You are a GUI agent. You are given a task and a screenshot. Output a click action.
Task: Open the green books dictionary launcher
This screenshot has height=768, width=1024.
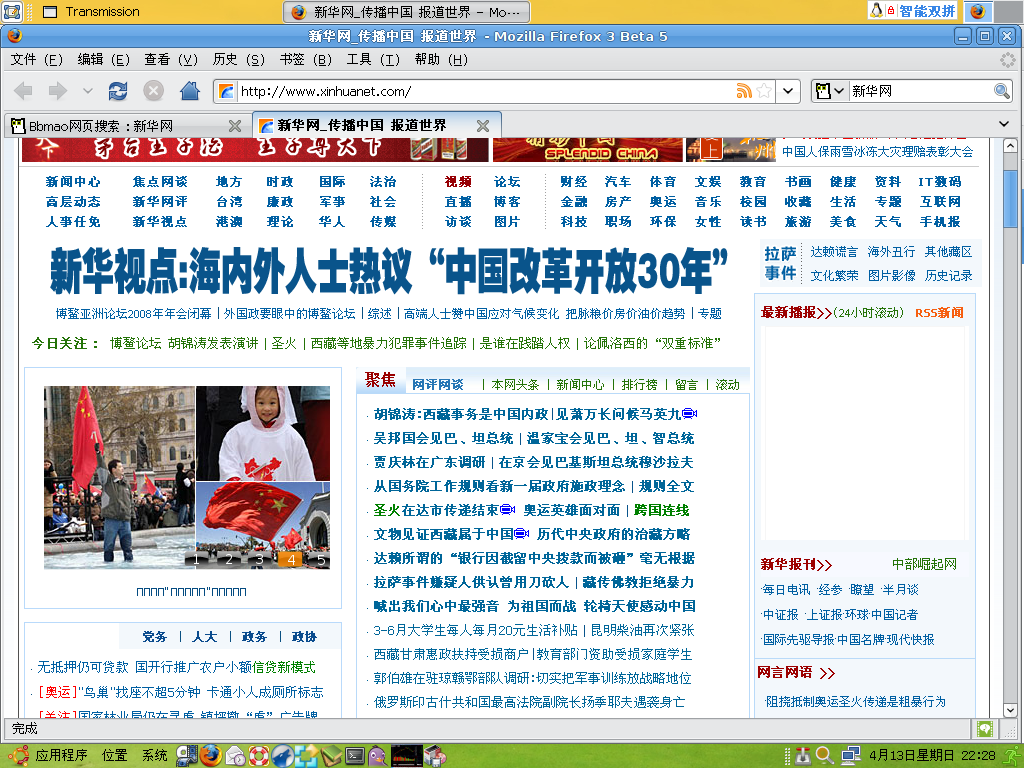tap(331, 756)
